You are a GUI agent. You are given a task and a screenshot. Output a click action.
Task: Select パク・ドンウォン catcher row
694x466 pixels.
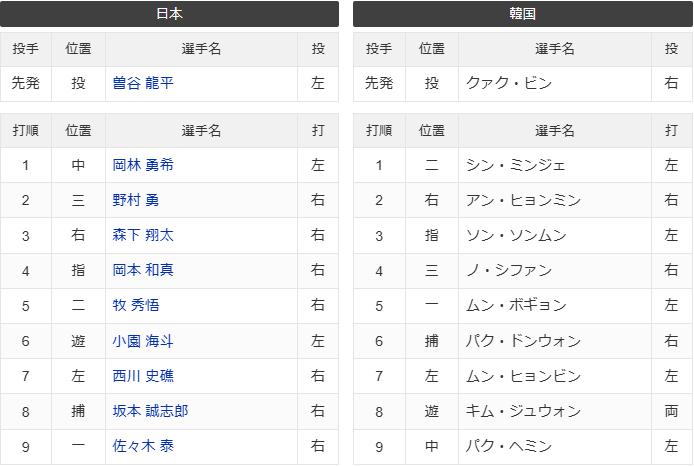click(523, 341)
